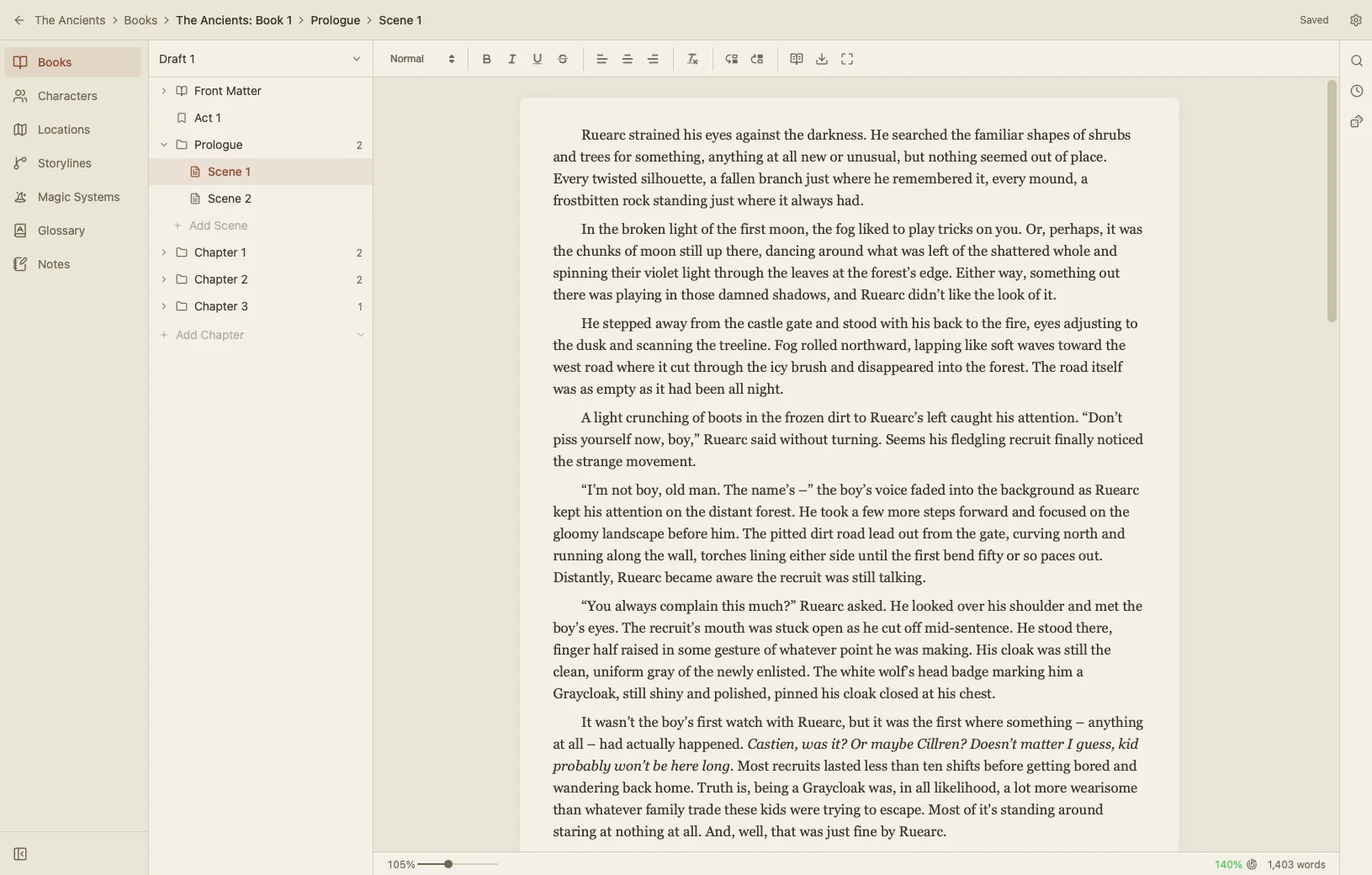Click the undo block icon in toolbar
This screenshot has height=875, width=1372.
[x=732, y=59]
